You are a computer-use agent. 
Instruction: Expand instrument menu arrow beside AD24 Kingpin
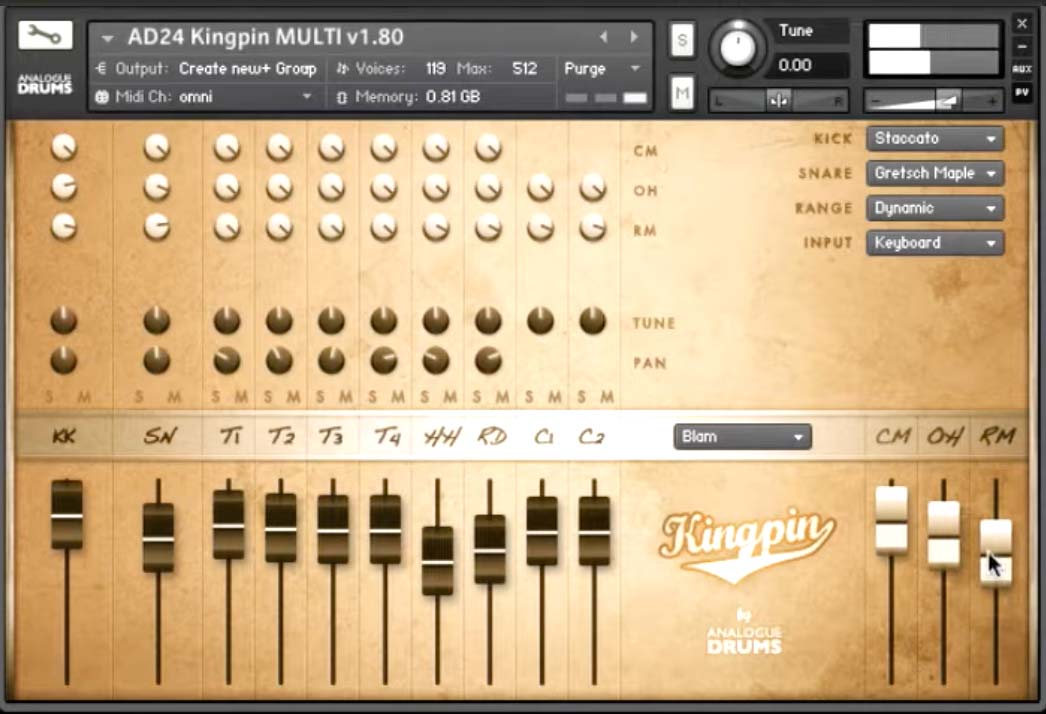[107, 39]
